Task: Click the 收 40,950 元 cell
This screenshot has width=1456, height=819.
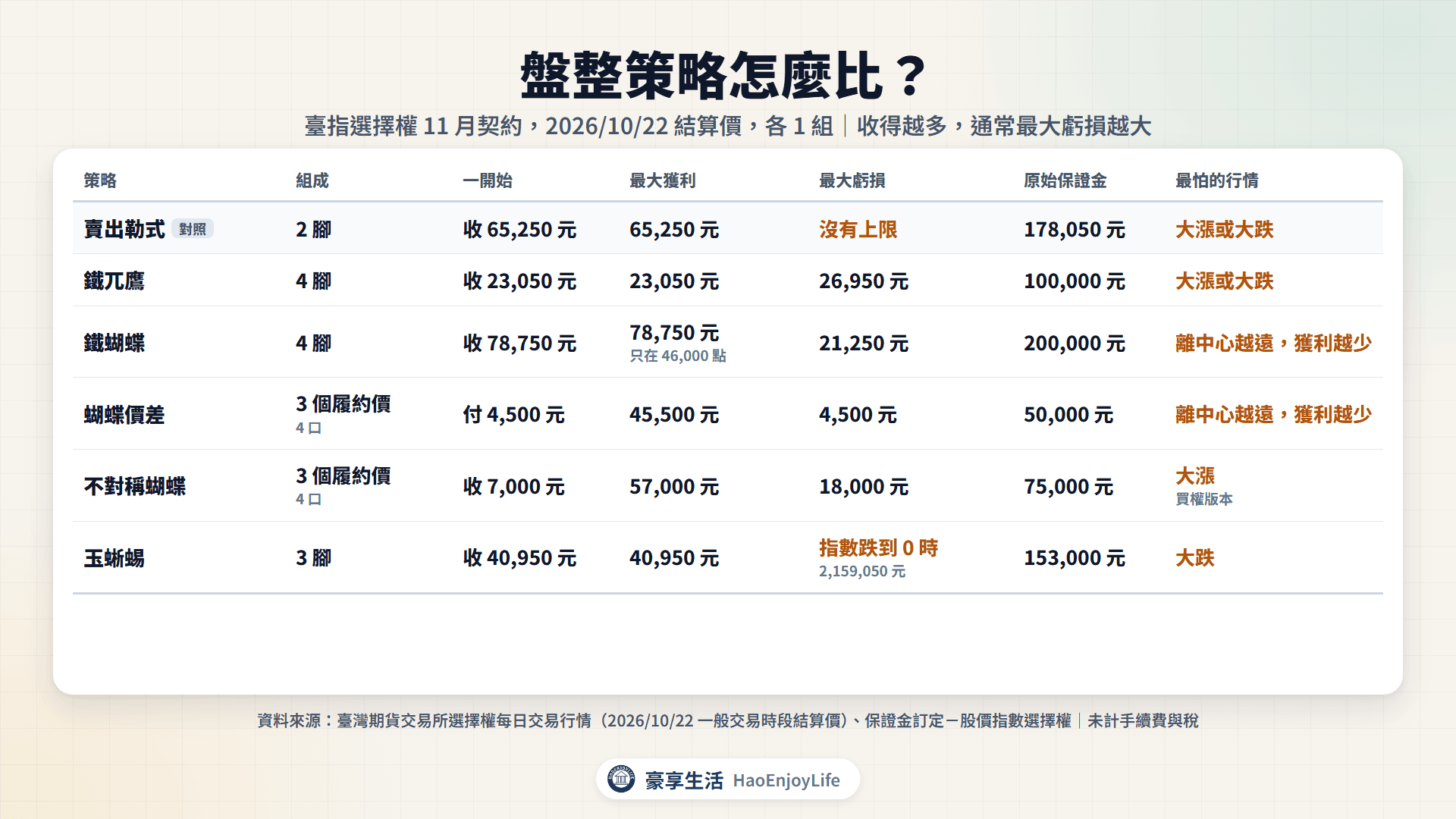Action: [519, 558]
